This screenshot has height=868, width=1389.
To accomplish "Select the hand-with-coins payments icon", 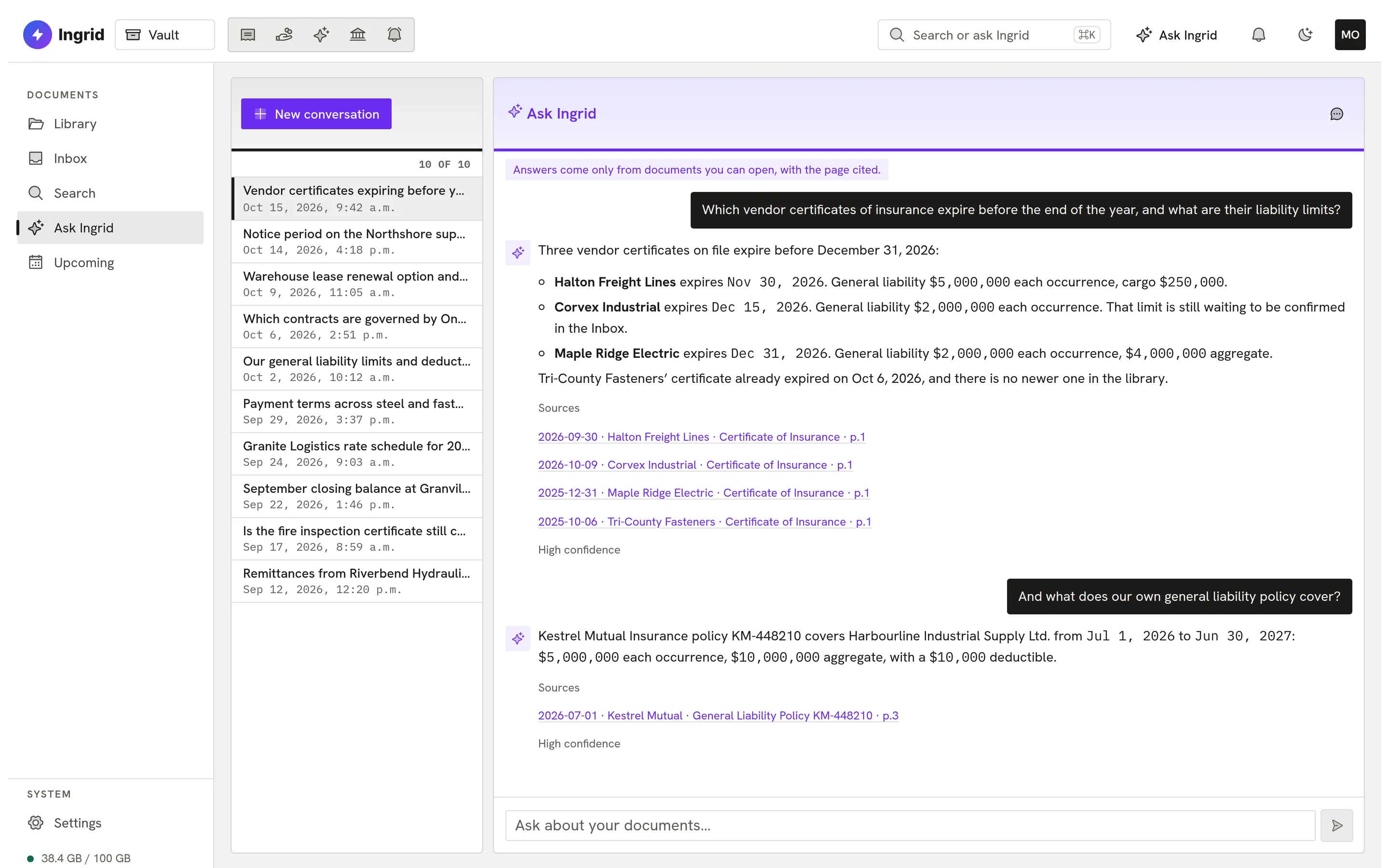I will pos(284,35).
